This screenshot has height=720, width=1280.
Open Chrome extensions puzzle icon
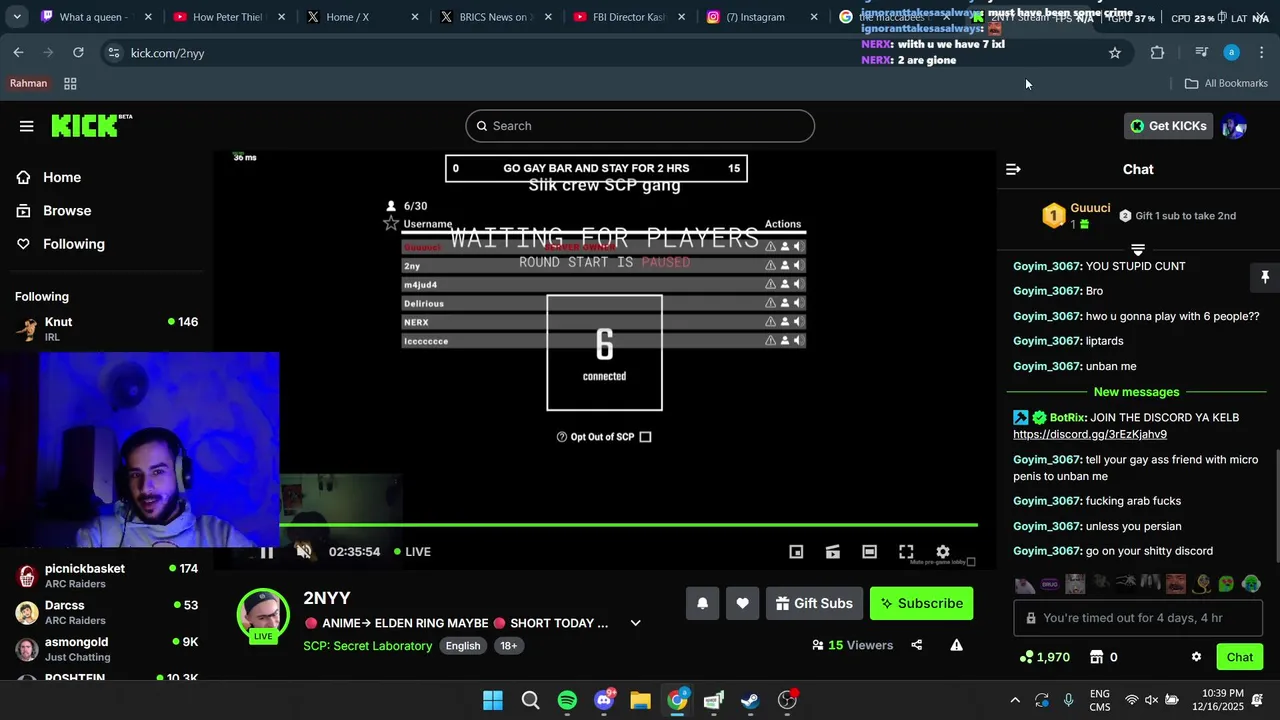[1157, 53]
